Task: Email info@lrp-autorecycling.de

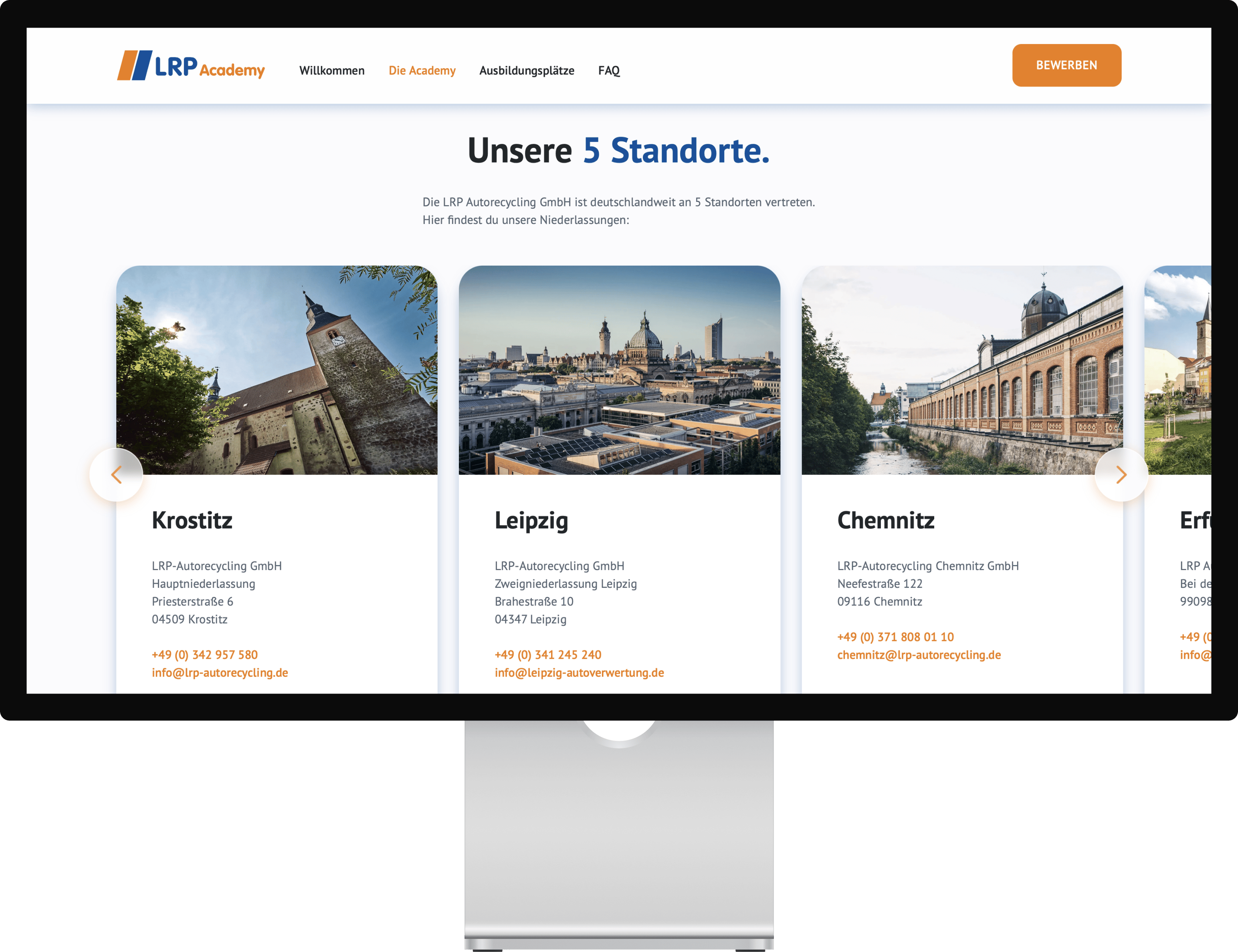Action: point(220,673)
